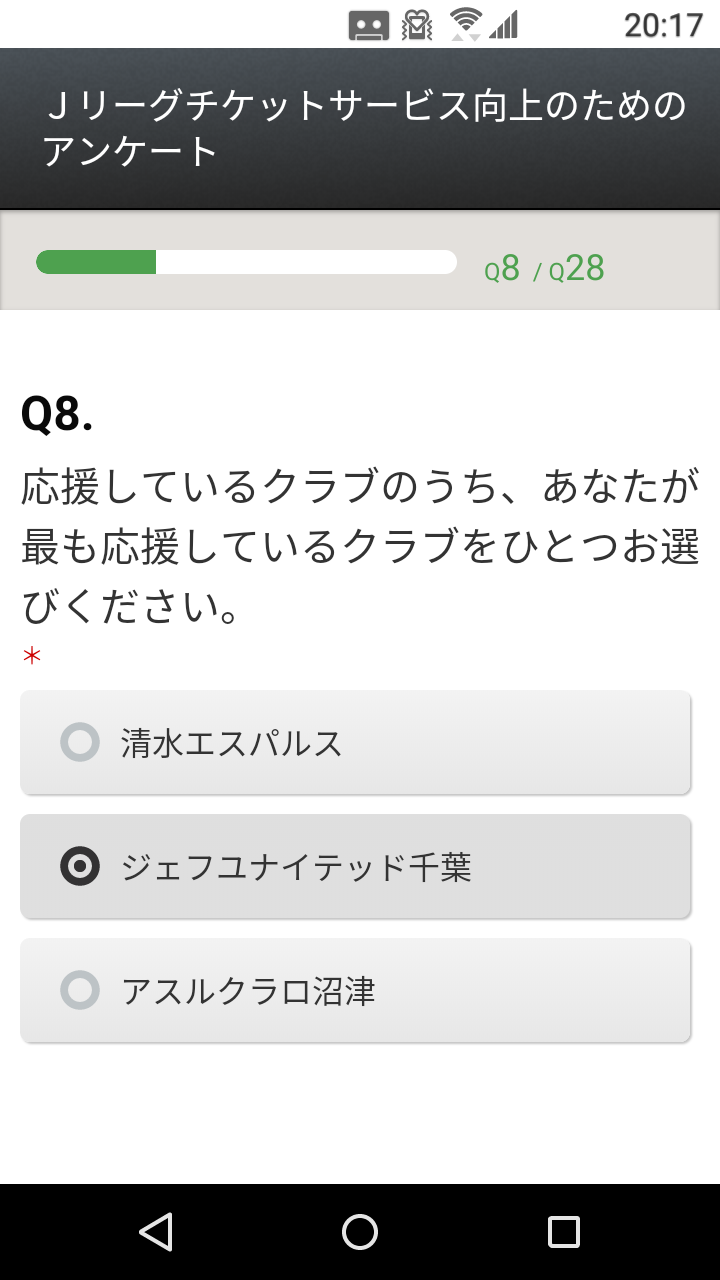Tap the Wi-Fi status icon
Viewport: 720px width, 1280px height.
click(x=465, y=23)
